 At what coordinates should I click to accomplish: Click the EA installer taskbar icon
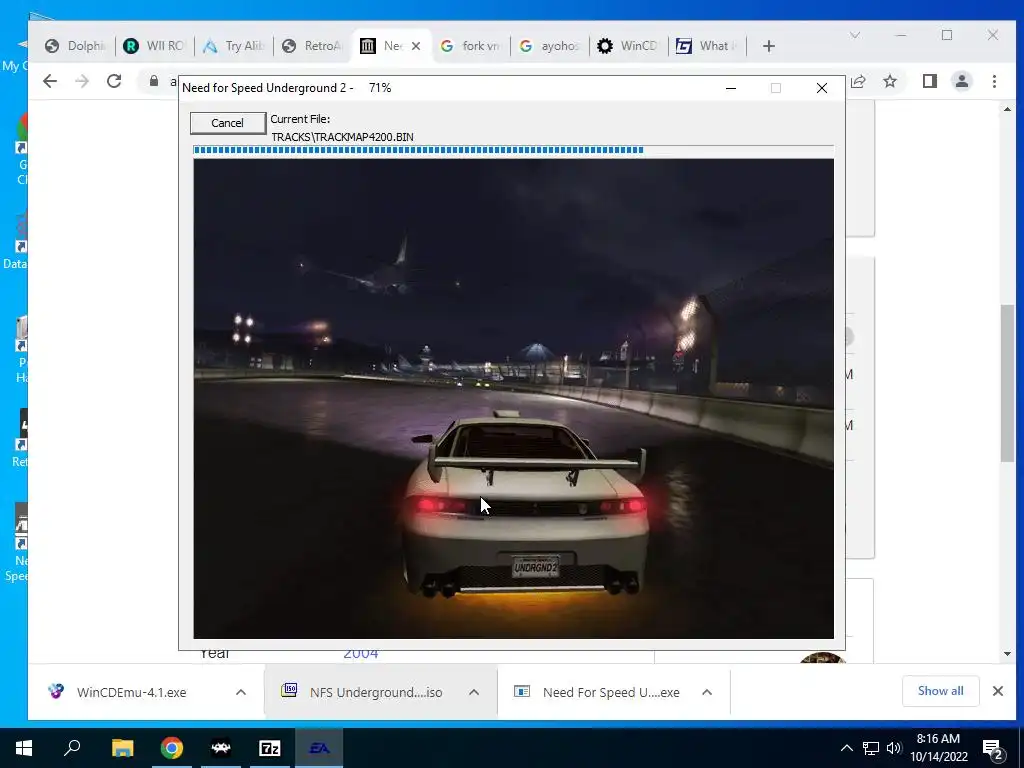(x=319, y=748)
